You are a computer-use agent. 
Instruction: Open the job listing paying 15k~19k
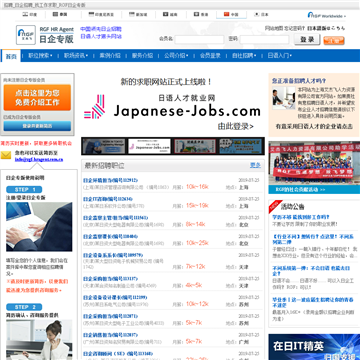[108, 199]
